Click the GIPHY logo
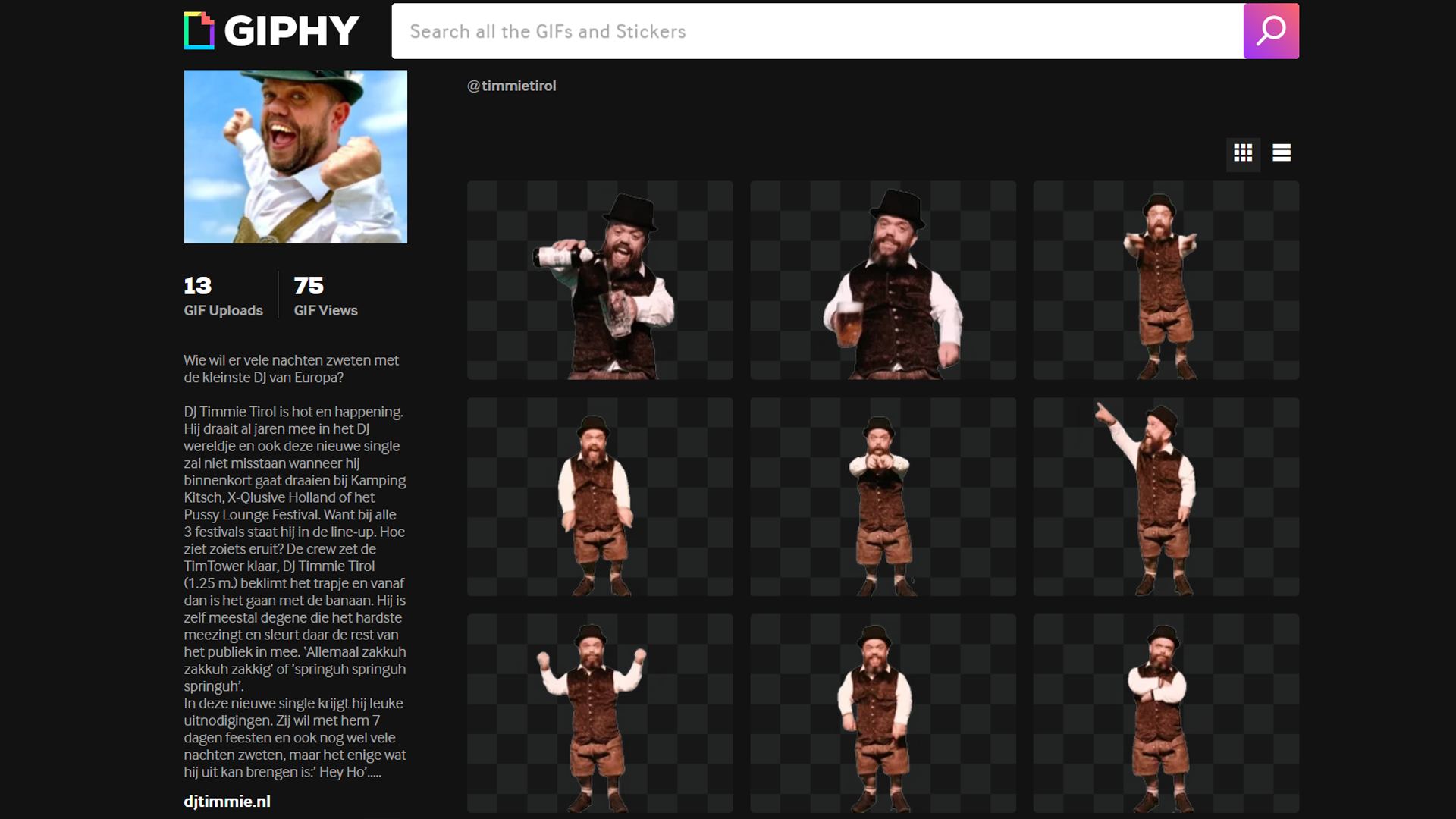Image resolution: width=1456 pixels, height=819 pixels. [271, 31]
